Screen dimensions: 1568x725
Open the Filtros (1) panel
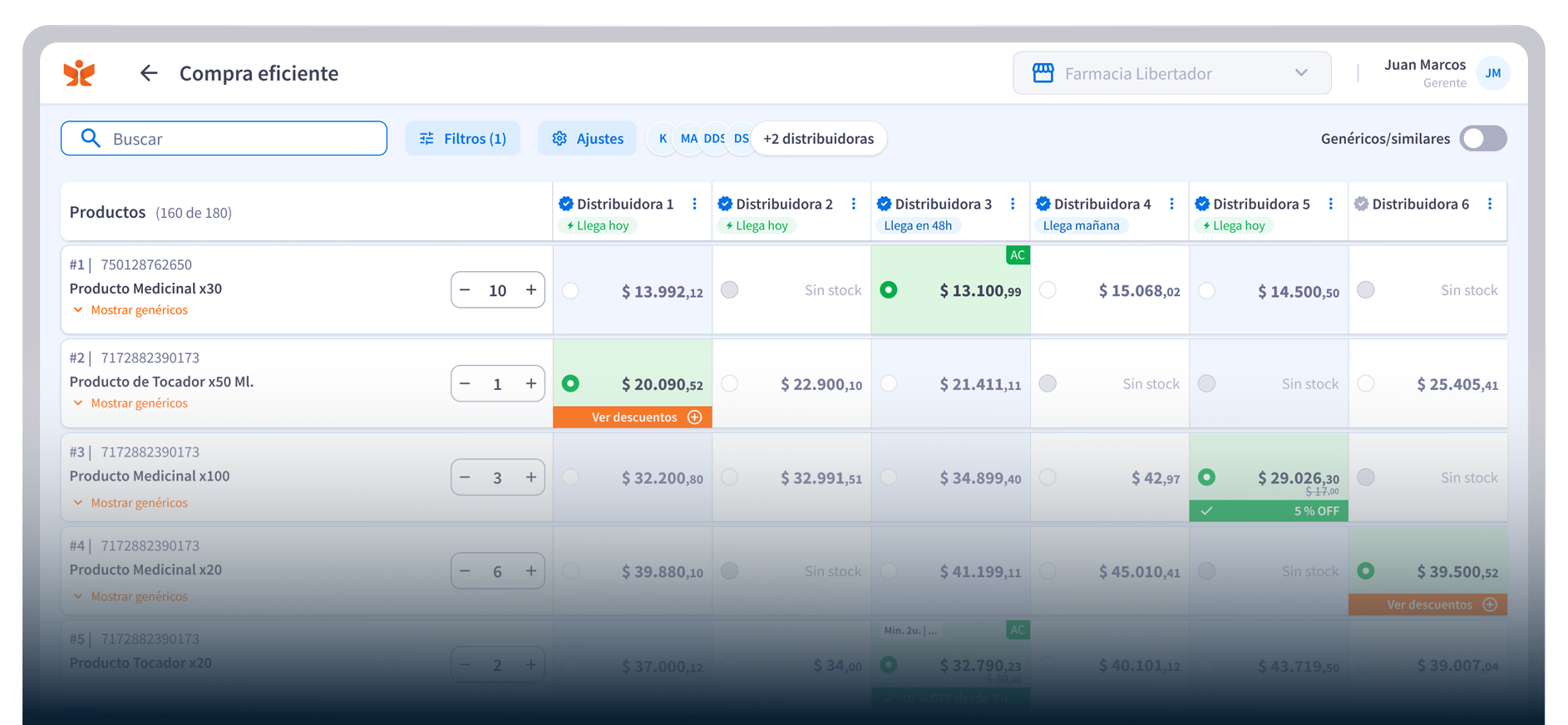(x=462, y=139)
